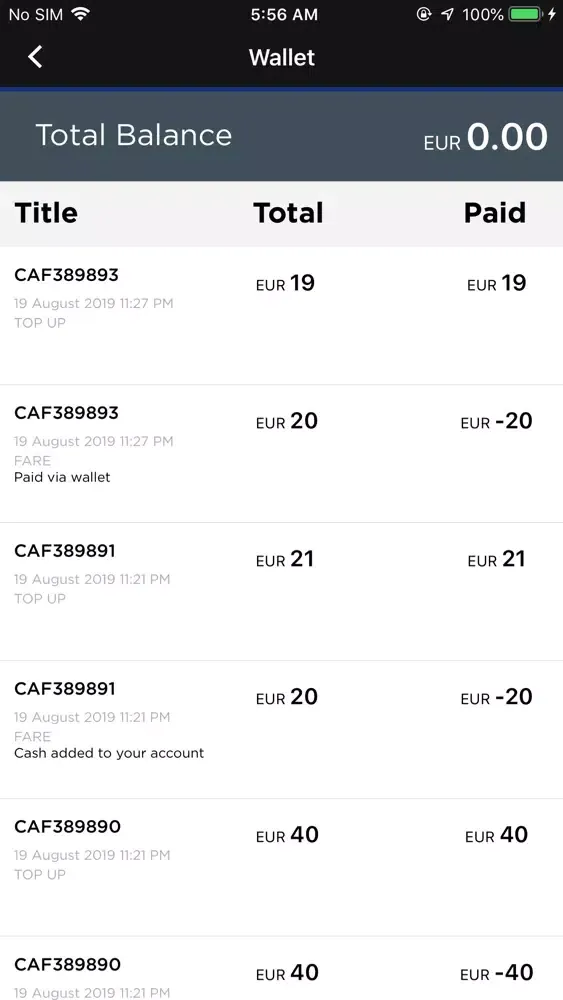This screenshot has height=1000, width=563.
Task: Tap the Total Balance label
Action: click(x=133, y=135)
